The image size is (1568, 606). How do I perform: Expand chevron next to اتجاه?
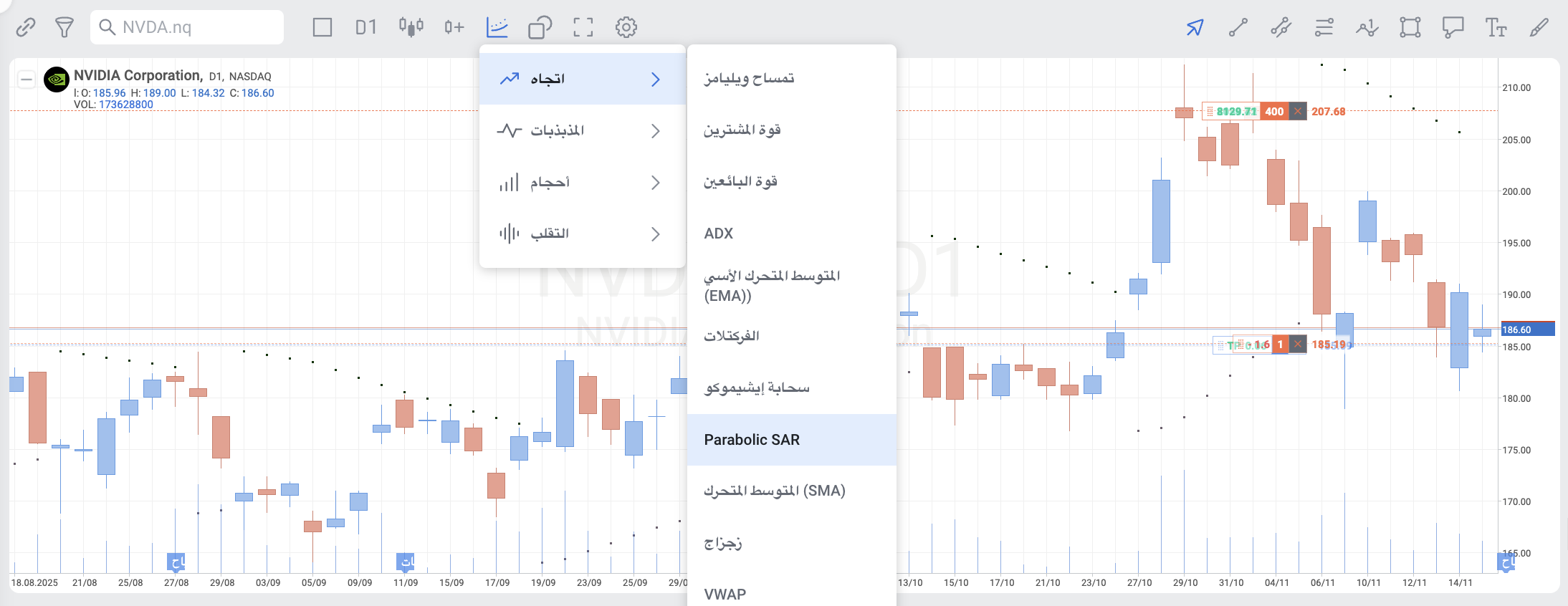(655, 79)
